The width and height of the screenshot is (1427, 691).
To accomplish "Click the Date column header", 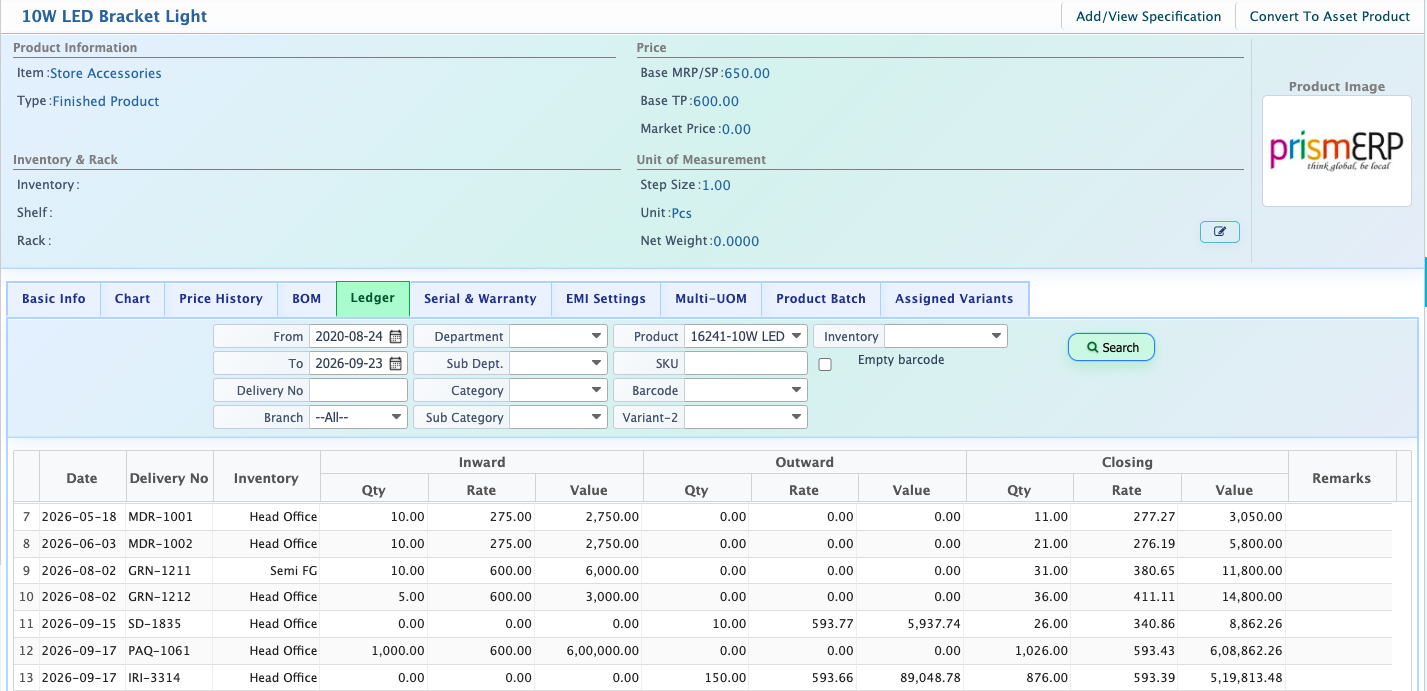I will pyautogui.click(x=82, y=478).
